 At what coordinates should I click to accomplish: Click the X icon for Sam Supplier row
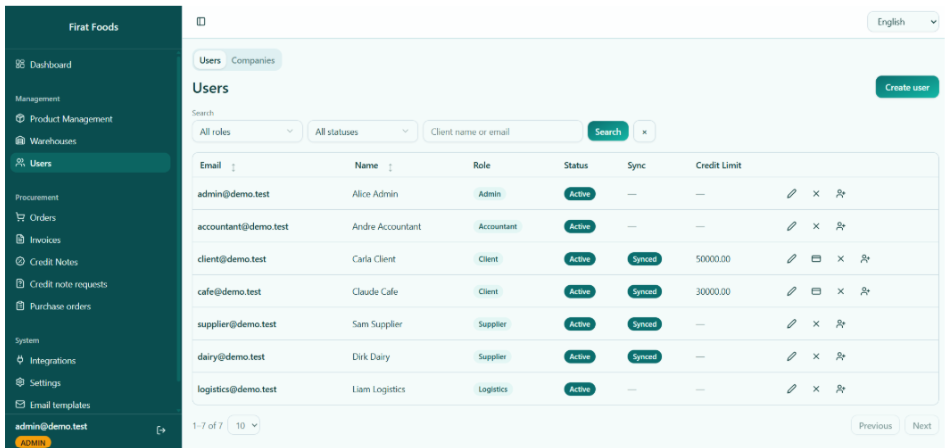coord(816,324)
